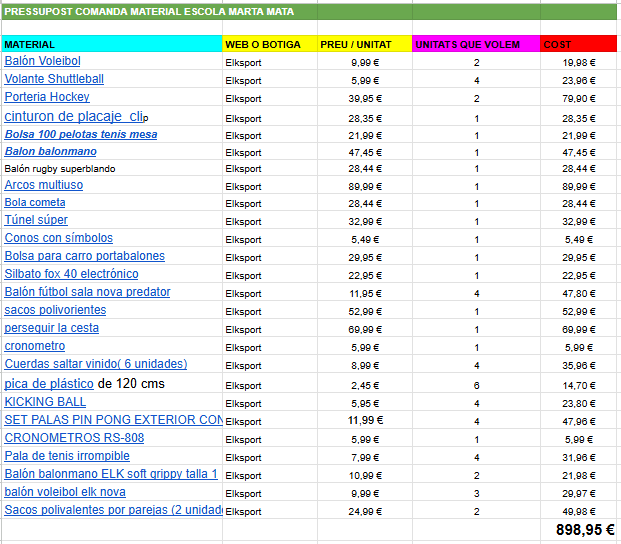Select the yellow WEB O BOTIGA header

(268, 44)
